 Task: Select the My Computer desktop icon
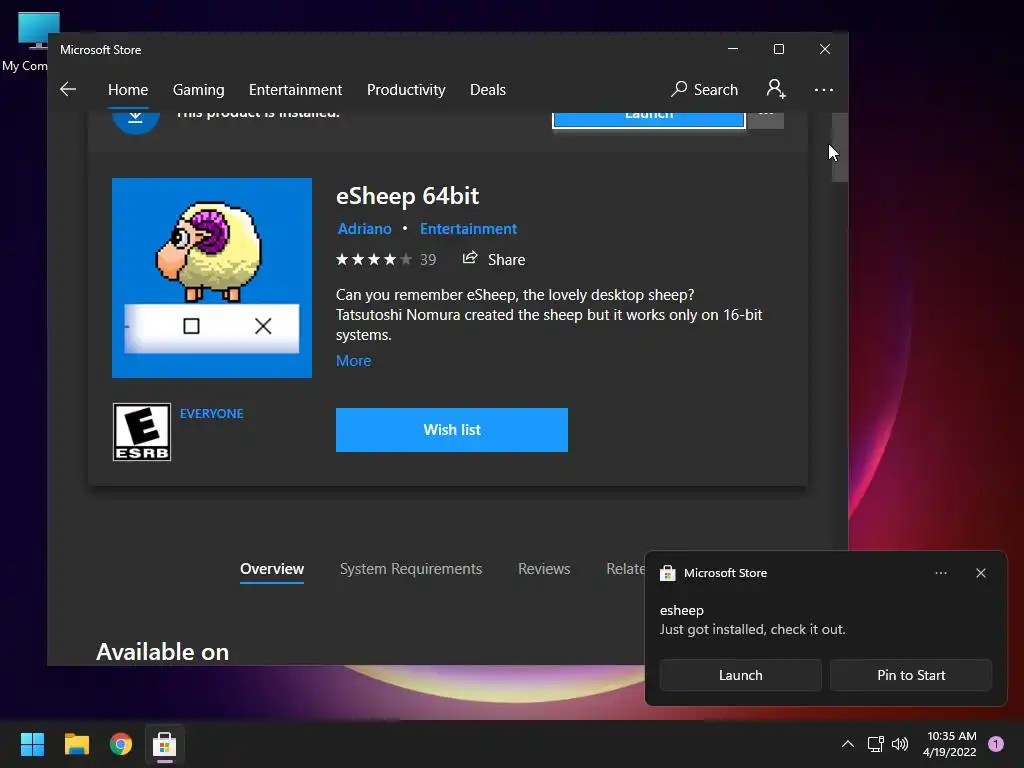point(31,42)
